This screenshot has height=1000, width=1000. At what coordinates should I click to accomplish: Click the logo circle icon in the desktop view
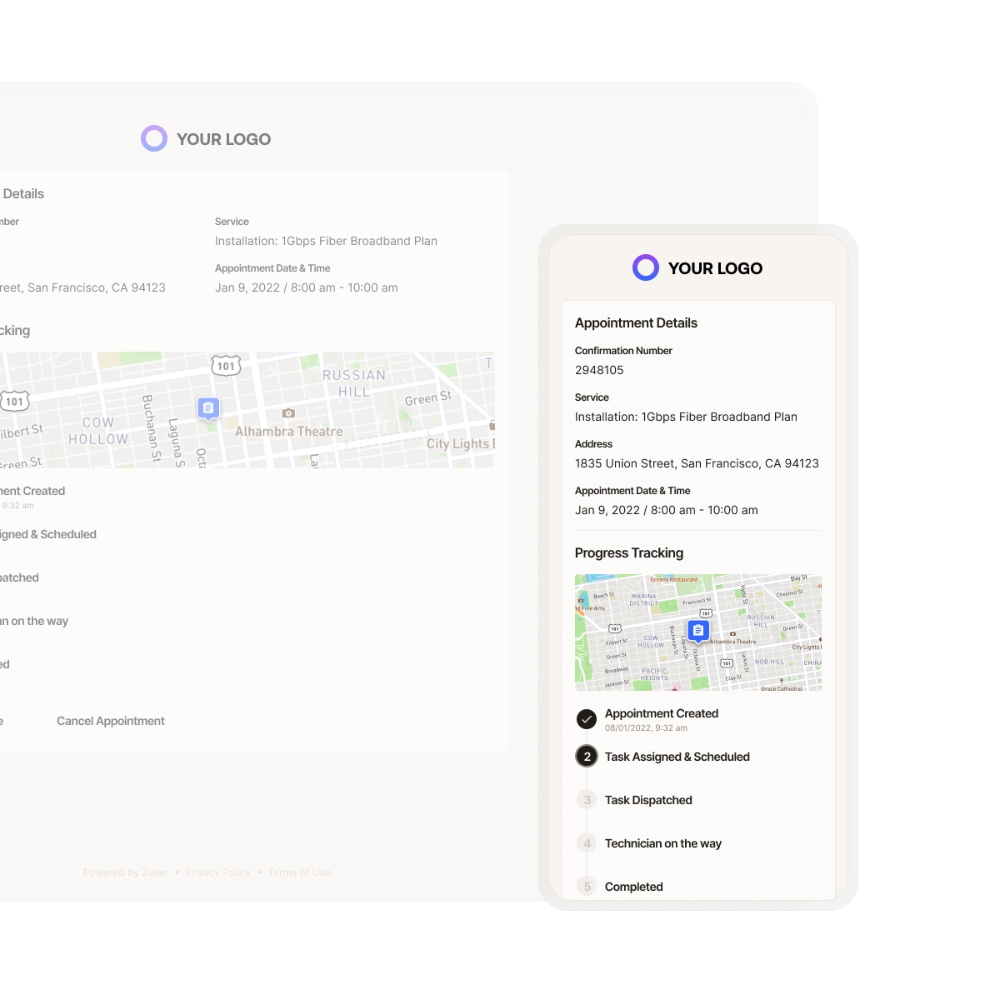coord(154,138)
